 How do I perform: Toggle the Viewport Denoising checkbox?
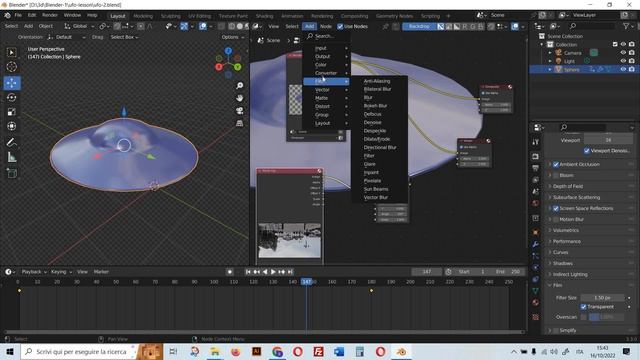[x=587, y=151]
